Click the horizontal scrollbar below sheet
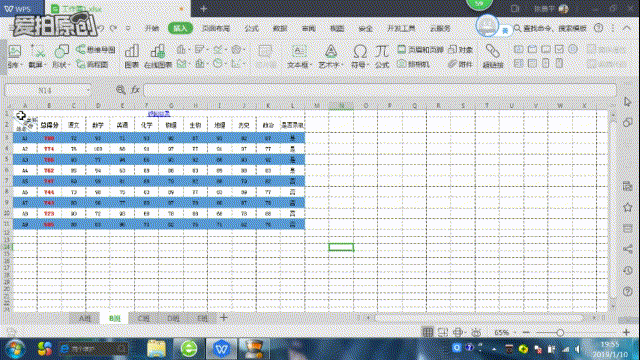 [478, 318]
